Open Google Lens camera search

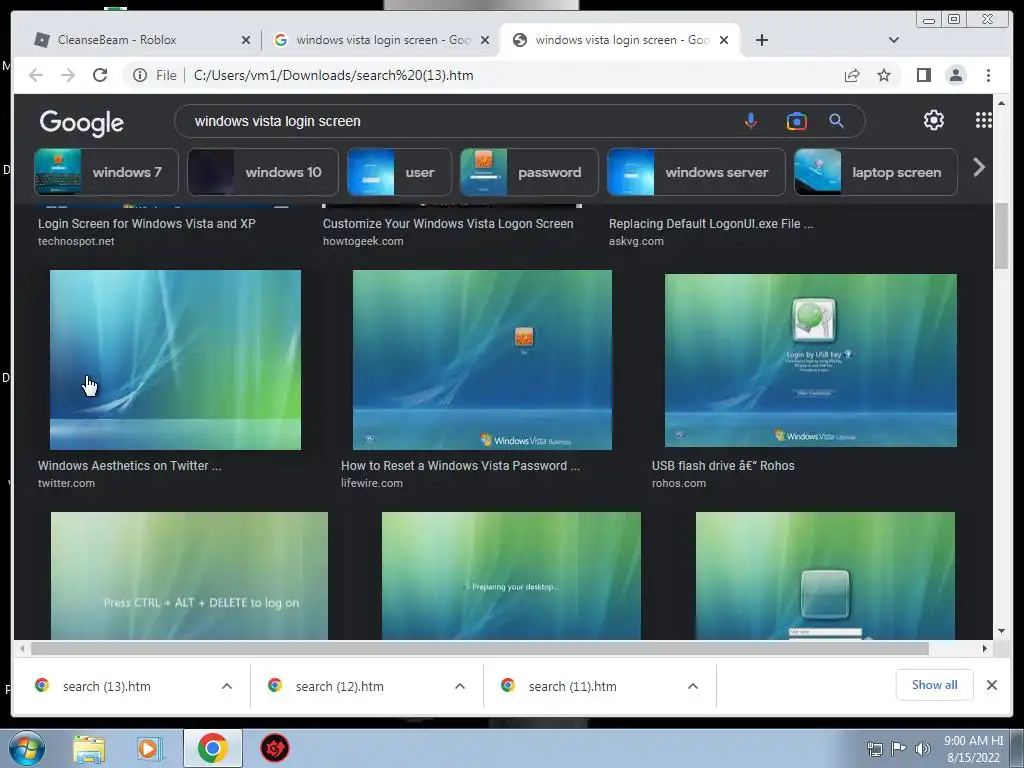pyautogui.click(x=796, y=121)
